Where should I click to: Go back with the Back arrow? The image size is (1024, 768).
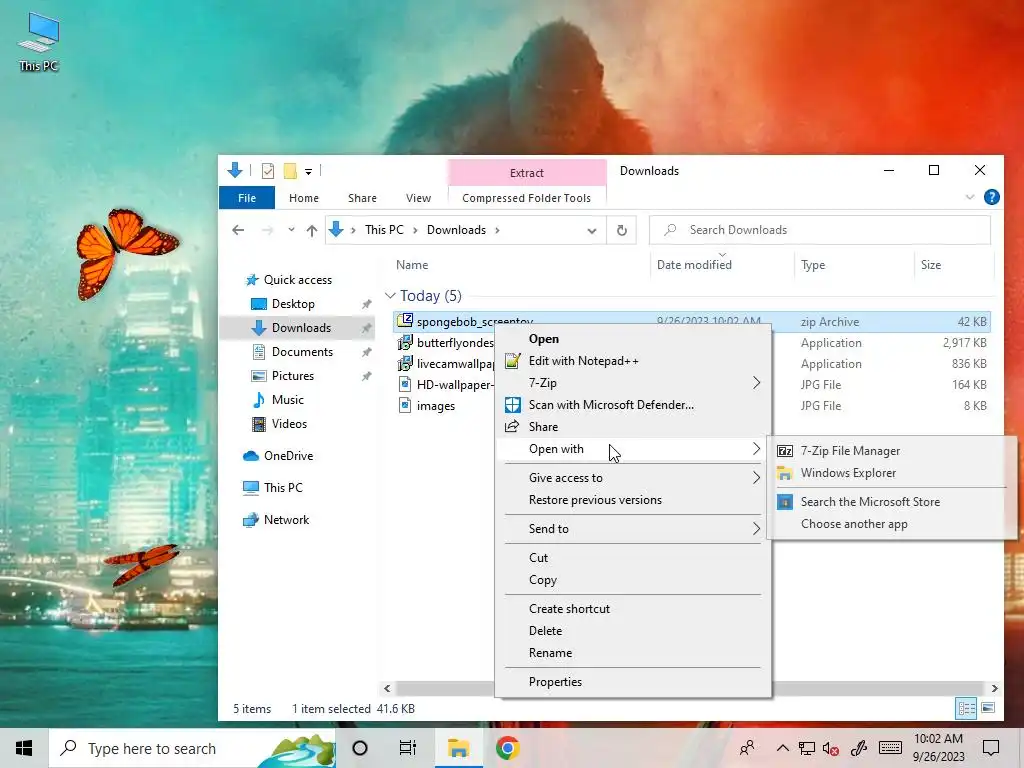(238, 230)
